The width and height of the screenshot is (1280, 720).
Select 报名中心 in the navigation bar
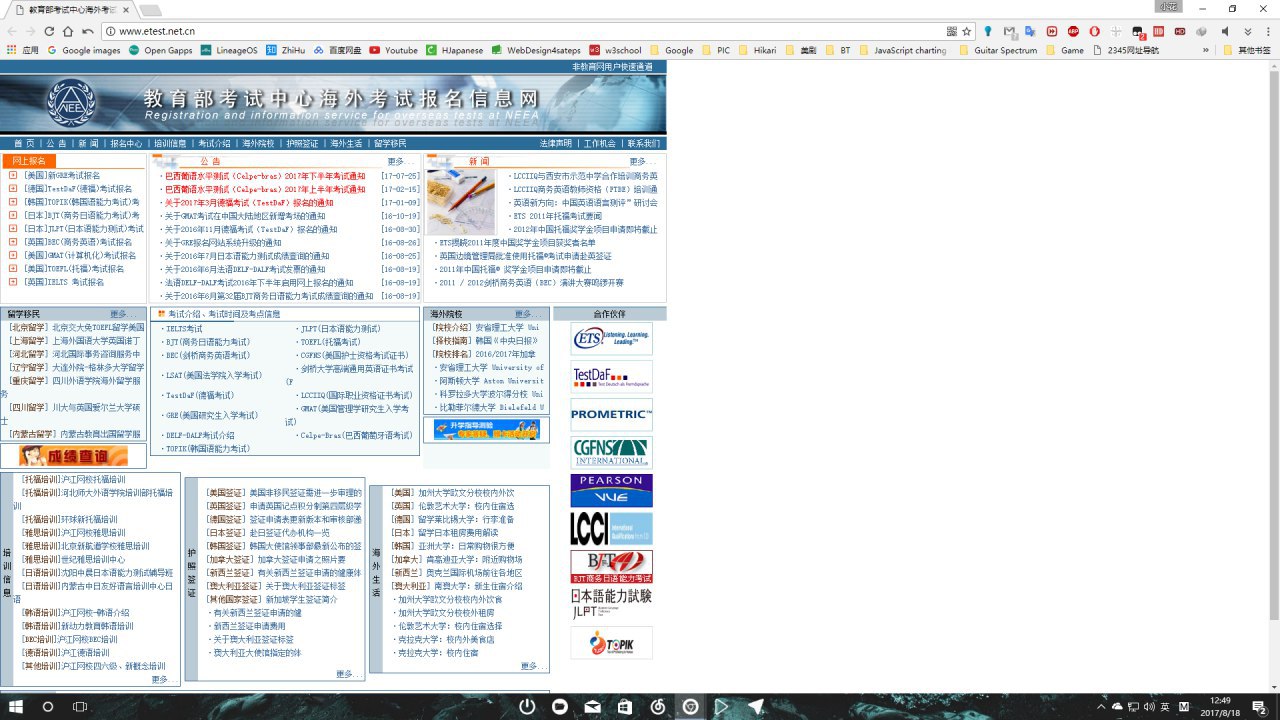(x=126, y=143)
